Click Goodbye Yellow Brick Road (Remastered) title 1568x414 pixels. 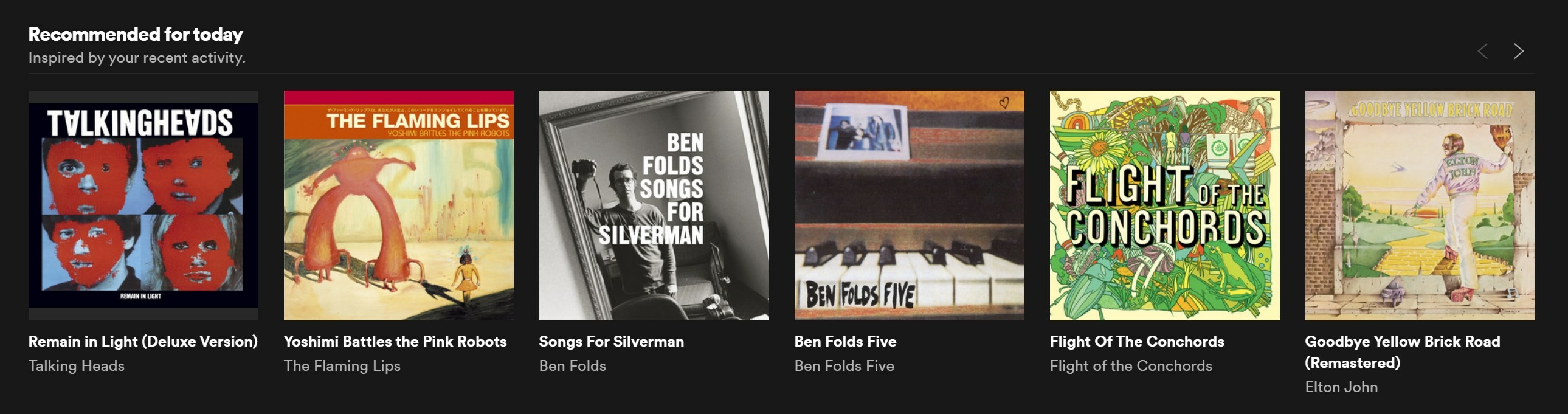coord(1403,352)
